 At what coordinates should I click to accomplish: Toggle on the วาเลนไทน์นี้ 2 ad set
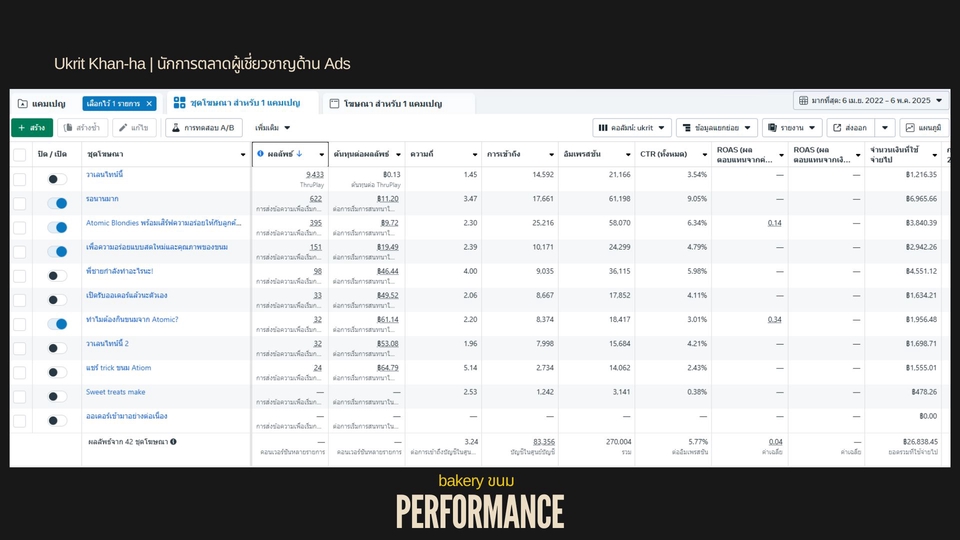[57, 348]
